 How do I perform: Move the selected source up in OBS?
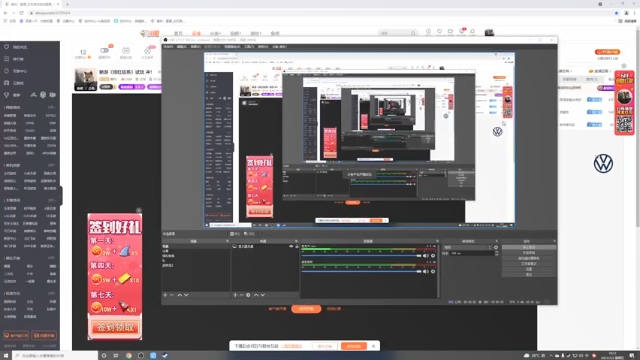coord(256,295)
